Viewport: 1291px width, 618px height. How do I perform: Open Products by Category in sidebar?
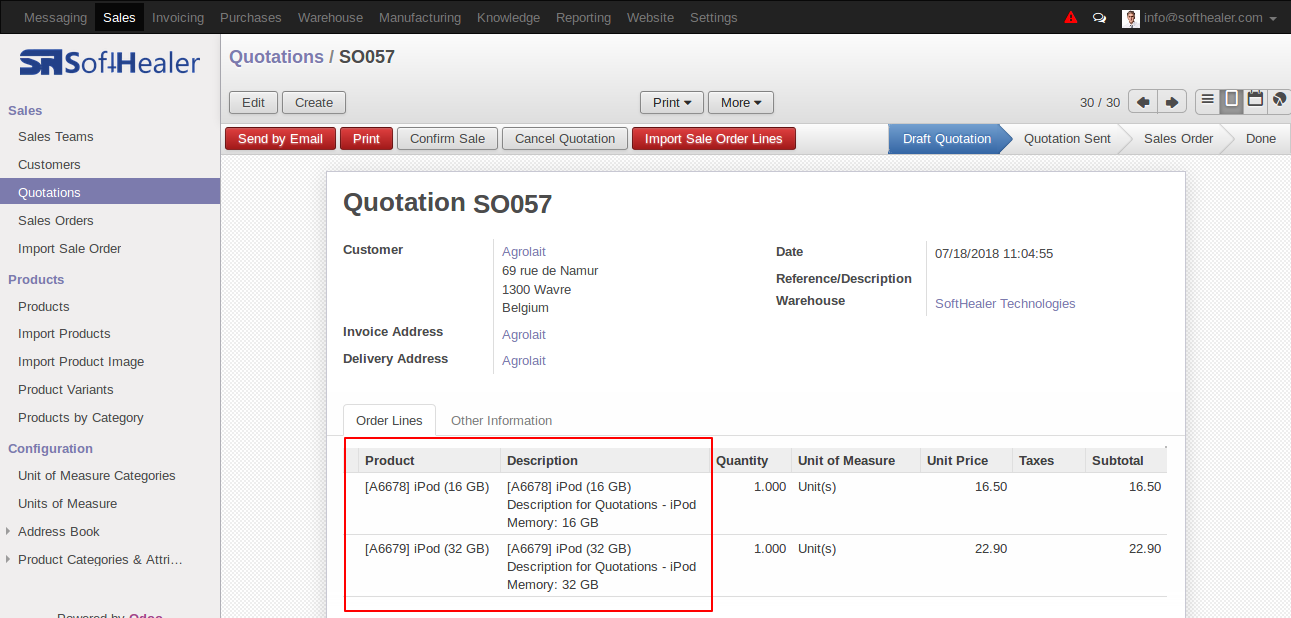81,418
